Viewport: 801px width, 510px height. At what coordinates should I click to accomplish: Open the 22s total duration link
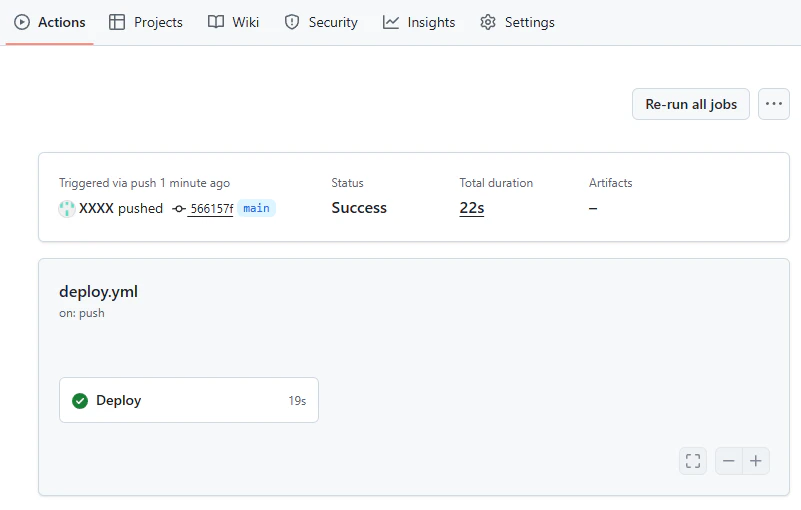pos(472,208)
